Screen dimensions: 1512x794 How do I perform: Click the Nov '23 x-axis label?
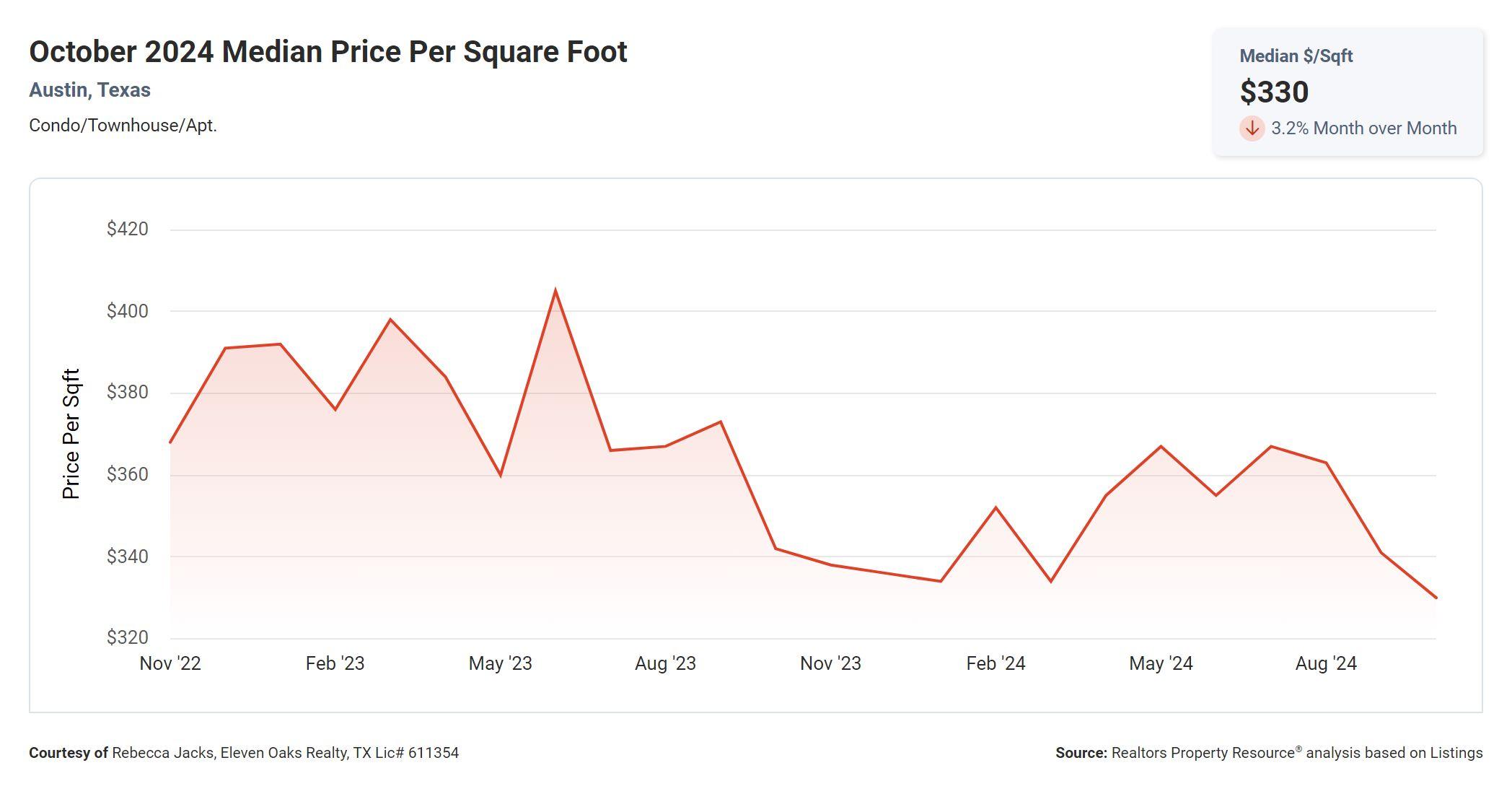(830, 663)
